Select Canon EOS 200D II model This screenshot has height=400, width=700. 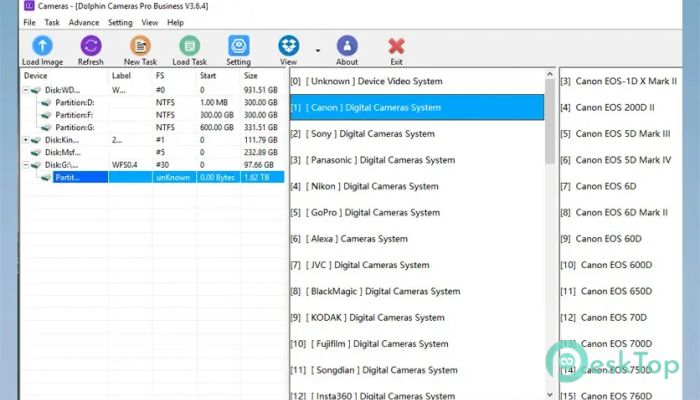(x=621, y=108)
